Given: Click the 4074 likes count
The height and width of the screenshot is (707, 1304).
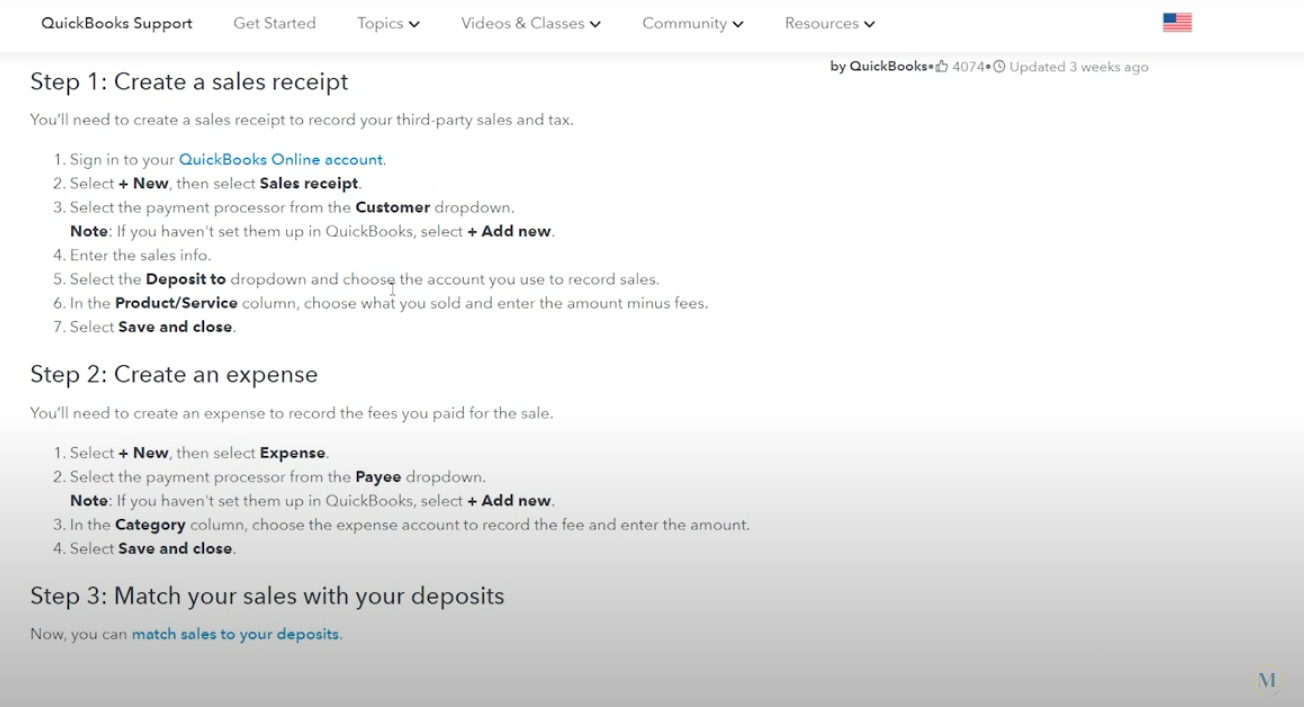Looking at the screenshot, I should coord(968,67).
